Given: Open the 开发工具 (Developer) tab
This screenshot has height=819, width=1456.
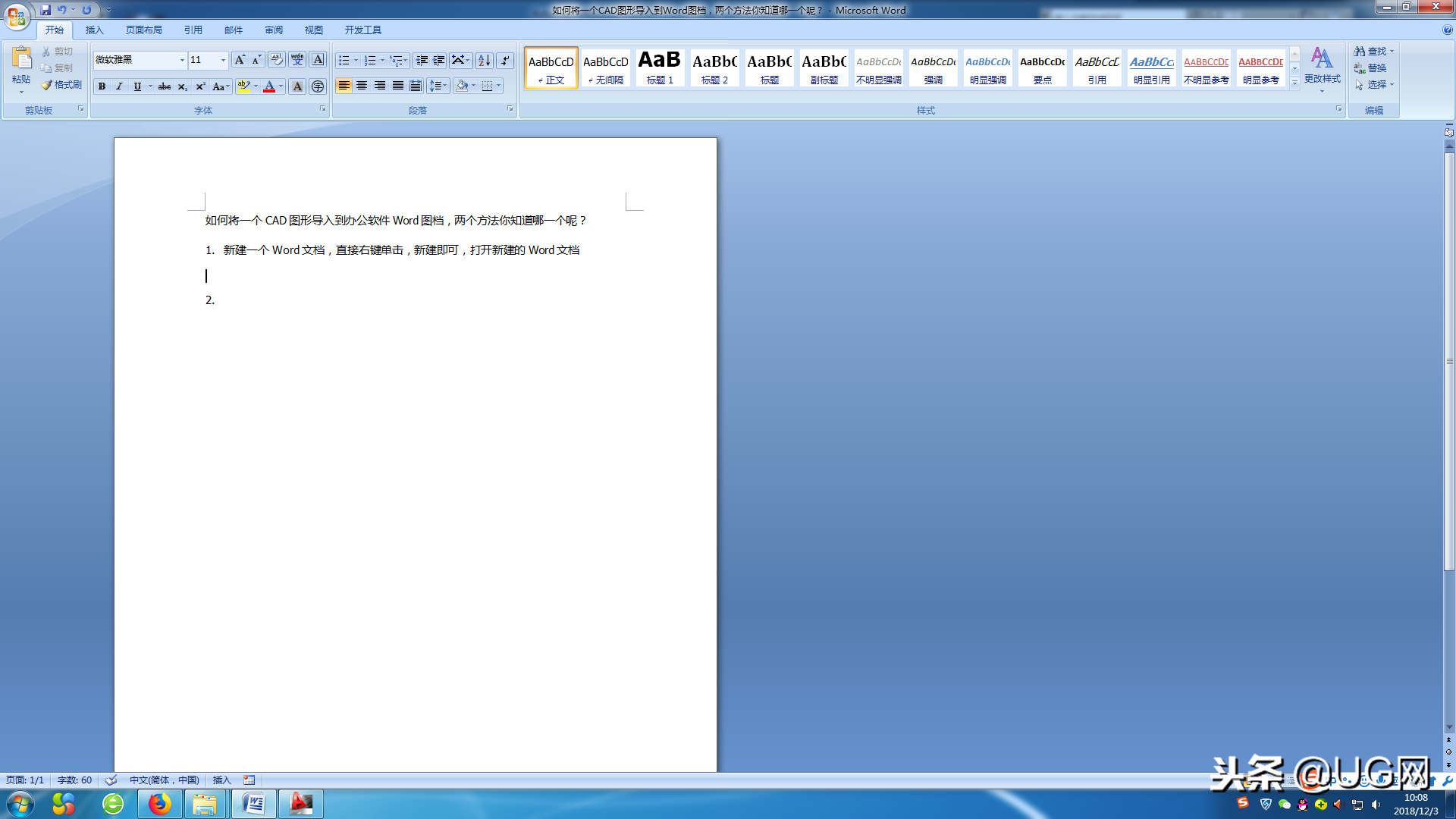Looking at the screenshot, I should [363, 30].
